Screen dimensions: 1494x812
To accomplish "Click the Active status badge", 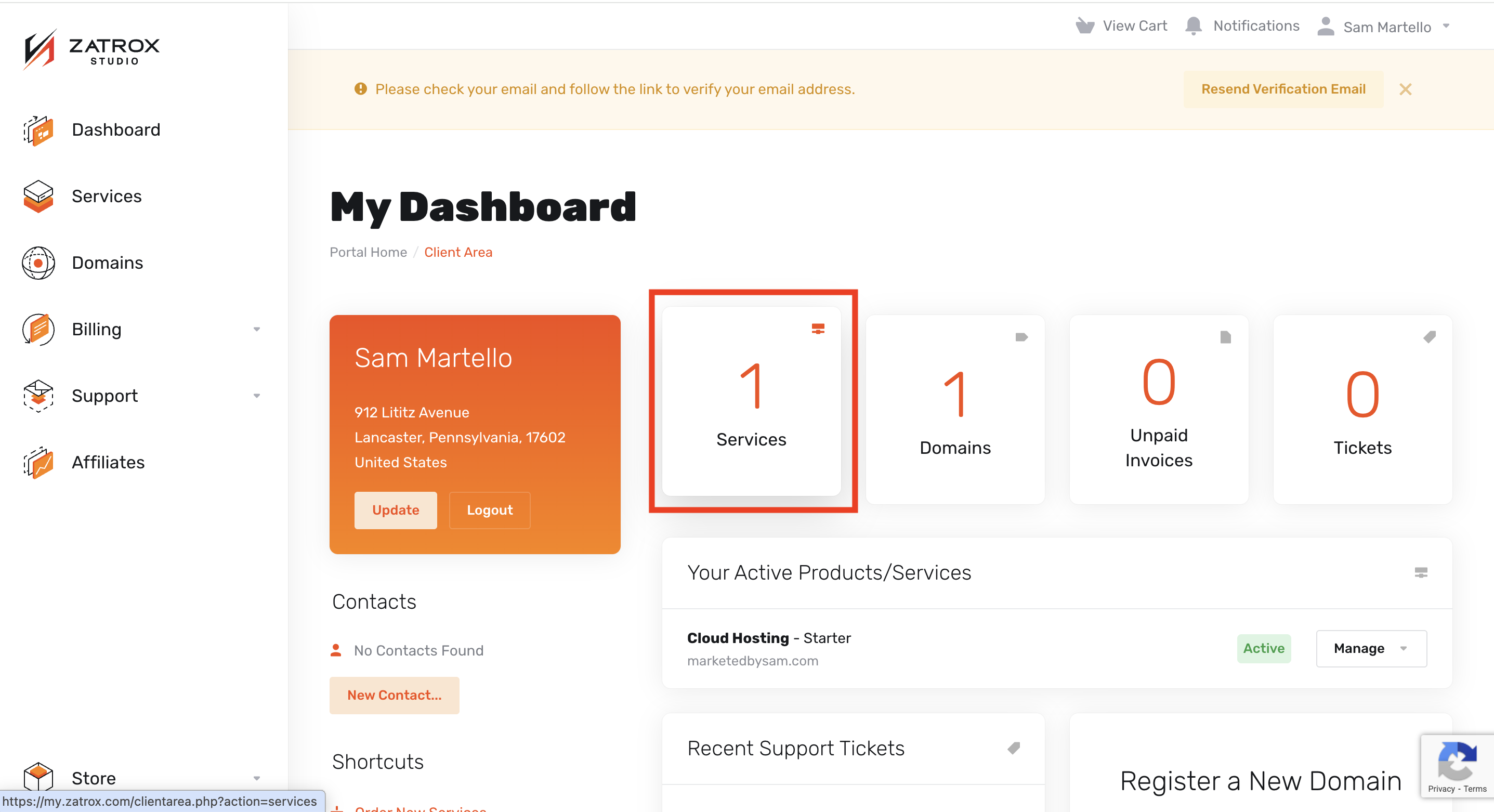I will click(1263, 648).
